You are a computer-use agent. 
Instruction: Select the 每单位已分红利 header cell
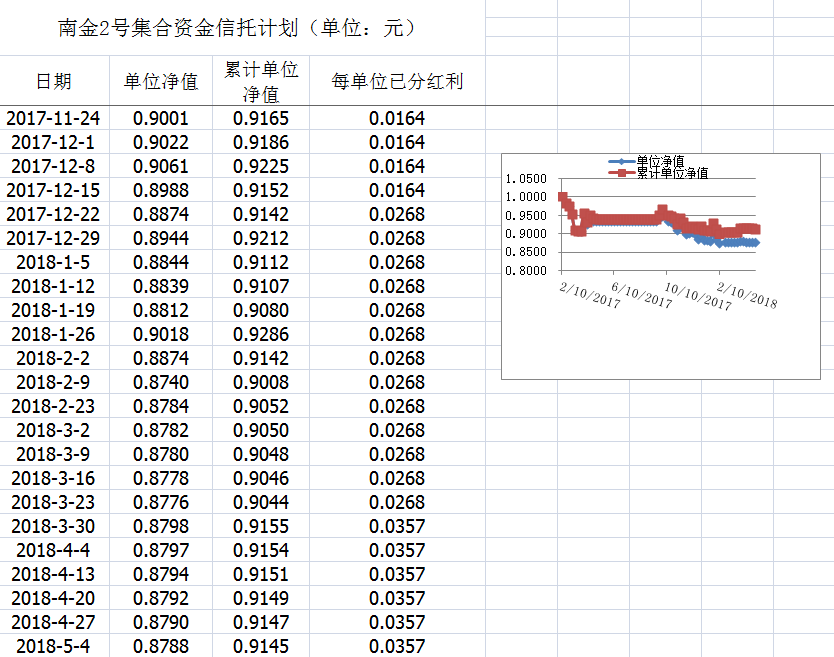[396, 81]
